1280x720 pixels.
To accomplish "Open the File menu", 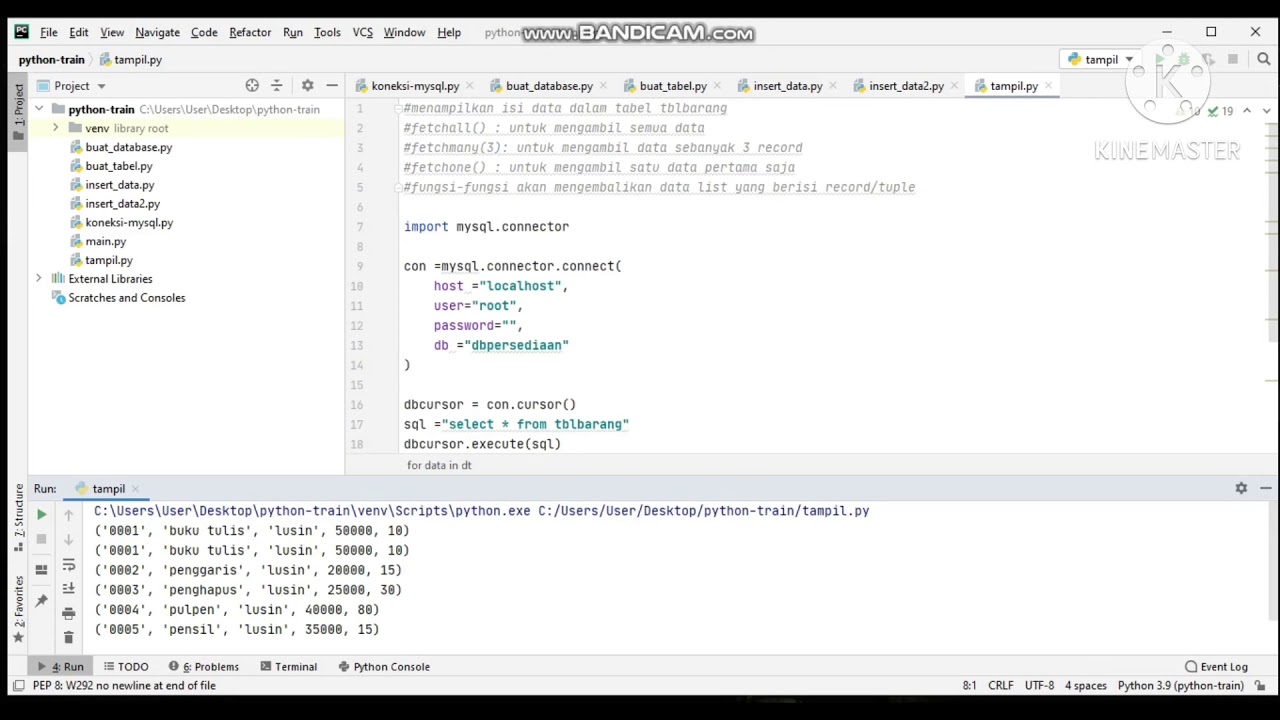I will [x=48, y=32].
